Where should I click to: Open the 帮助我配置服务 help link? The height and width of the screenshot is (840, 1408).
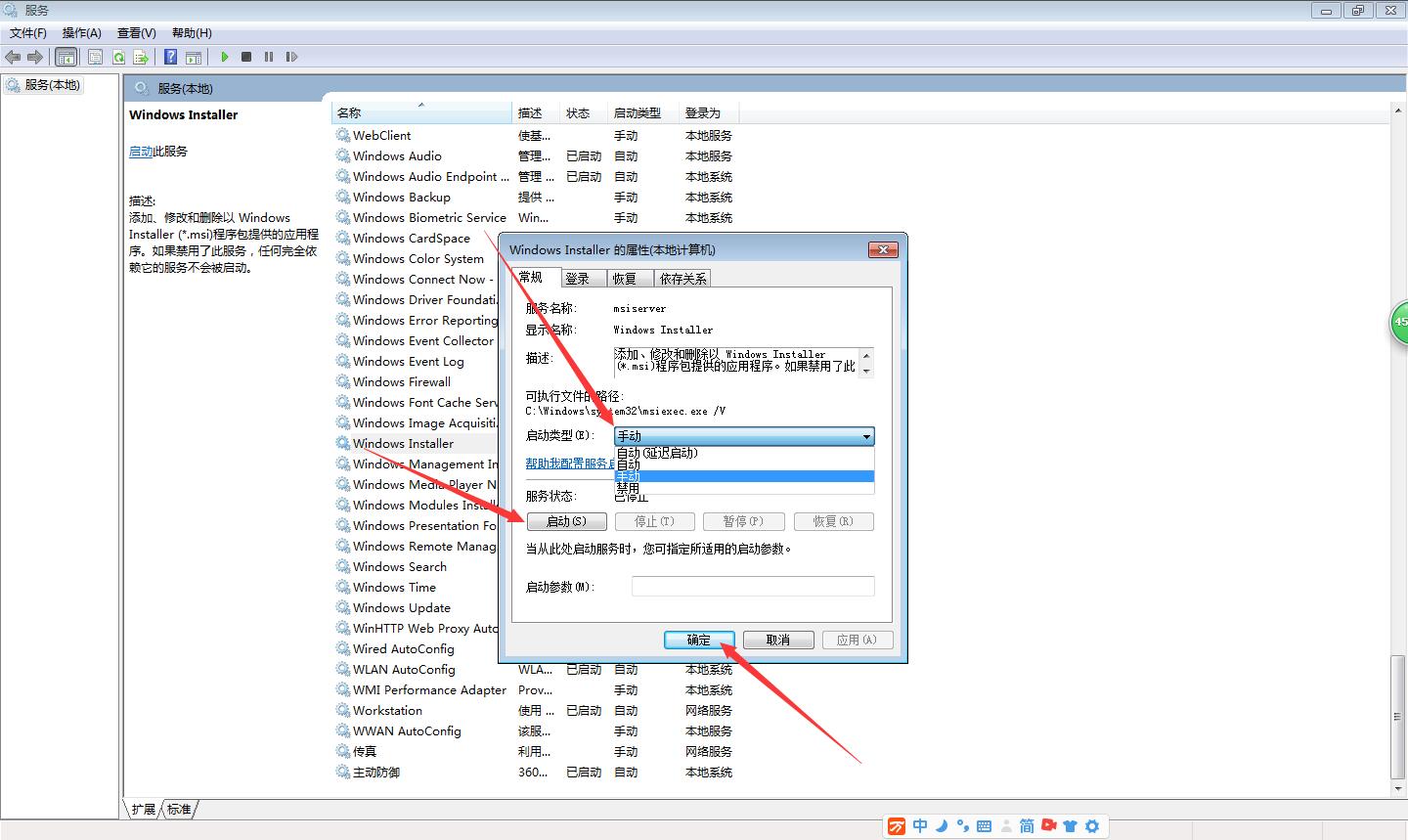point(571,464)
